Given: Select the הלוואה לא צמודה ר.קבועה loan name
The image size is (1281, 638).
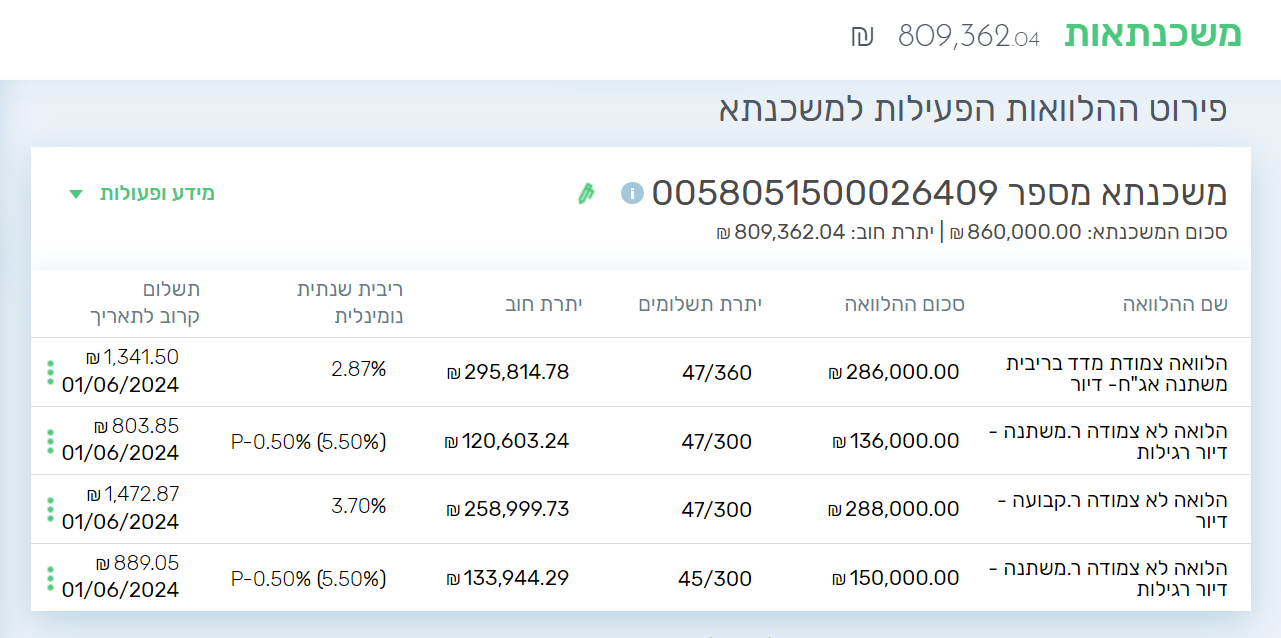Looking at the screenshot, I should tap(1115, 510).
